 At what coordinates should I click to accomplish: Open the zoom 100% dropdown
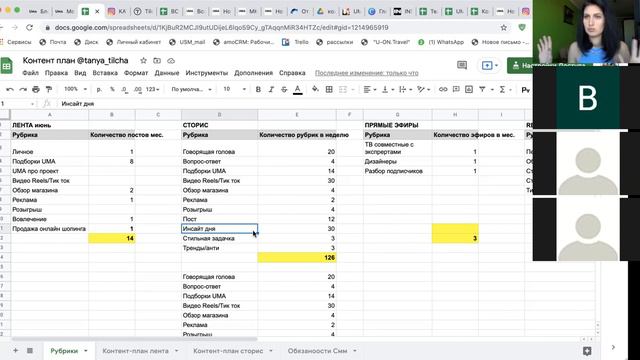tap(76, 89)
